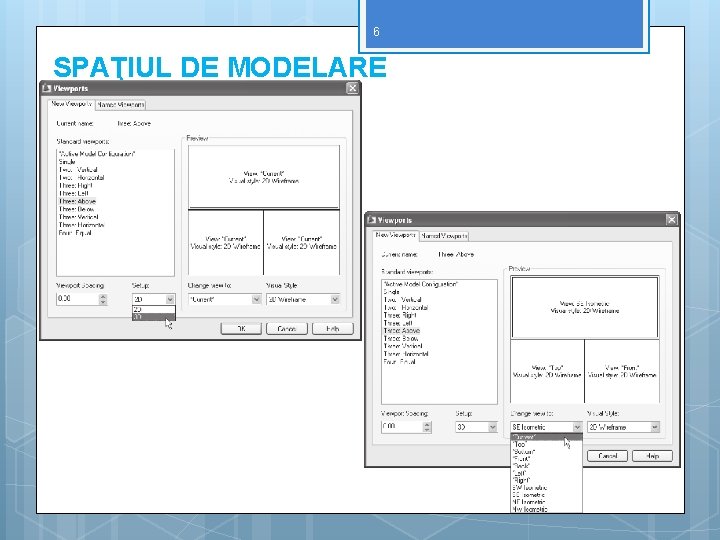Select Three: Below in lower-right dialog list
Image resolution: width=720 pixels, height=540 pixels.
[401, 338]
